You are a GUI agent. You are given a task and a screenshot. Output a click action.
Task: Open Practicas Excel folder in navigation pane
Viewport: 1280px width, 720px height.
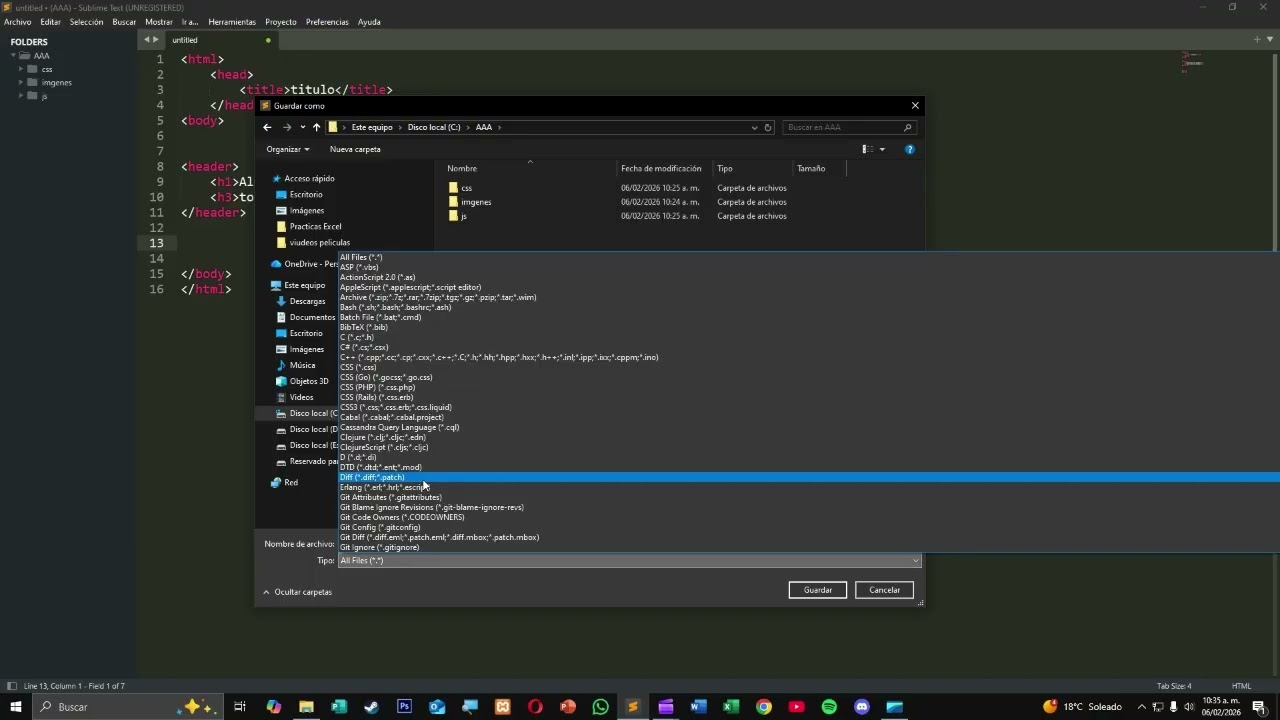tap(315, 226)
